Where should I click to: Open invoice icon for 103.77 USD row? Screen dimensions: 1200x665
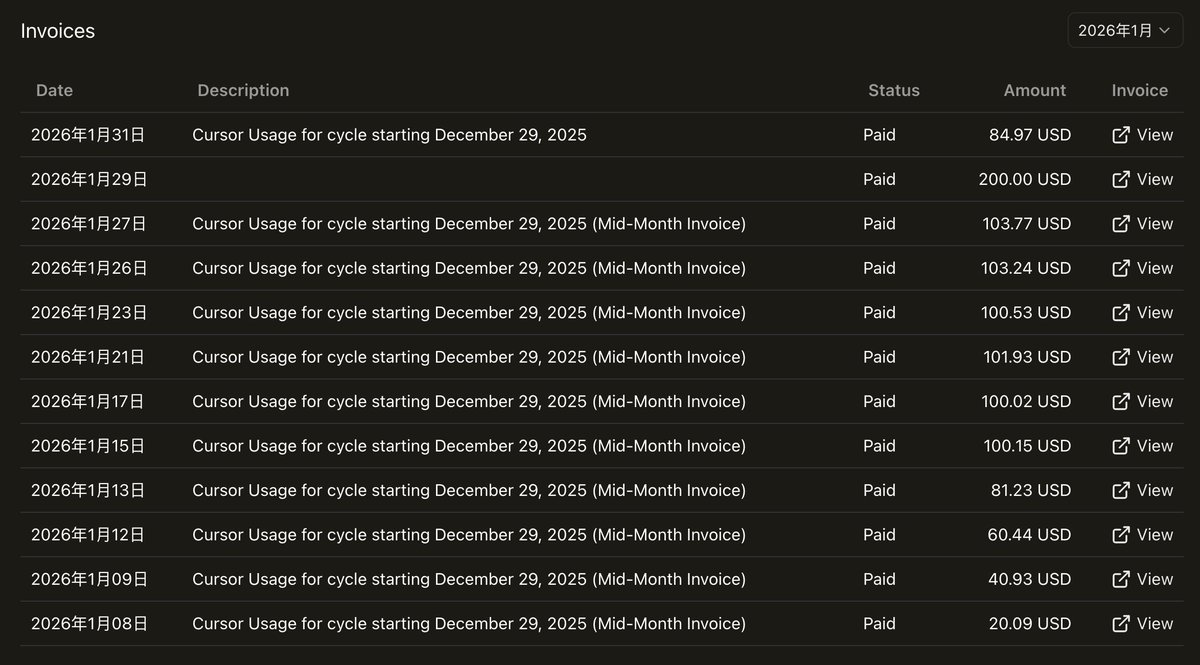click(1121, 224)
